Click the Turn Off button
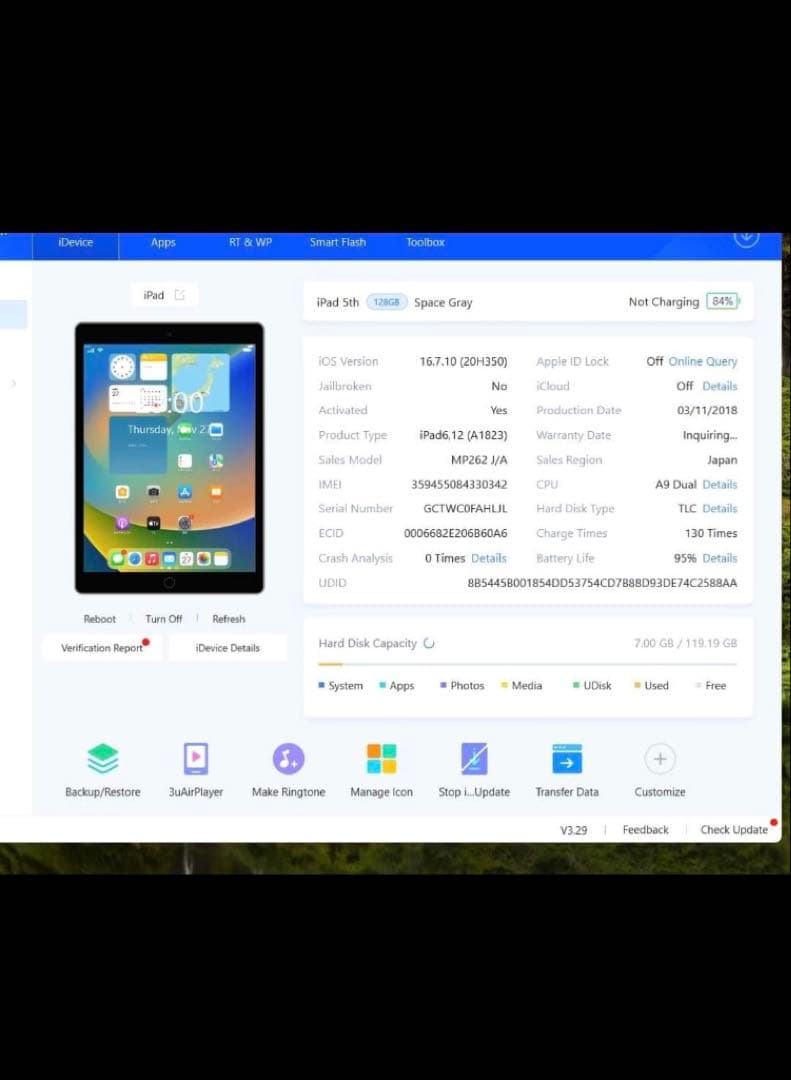This screenshot has height=1080, width=791. [164, 619]
